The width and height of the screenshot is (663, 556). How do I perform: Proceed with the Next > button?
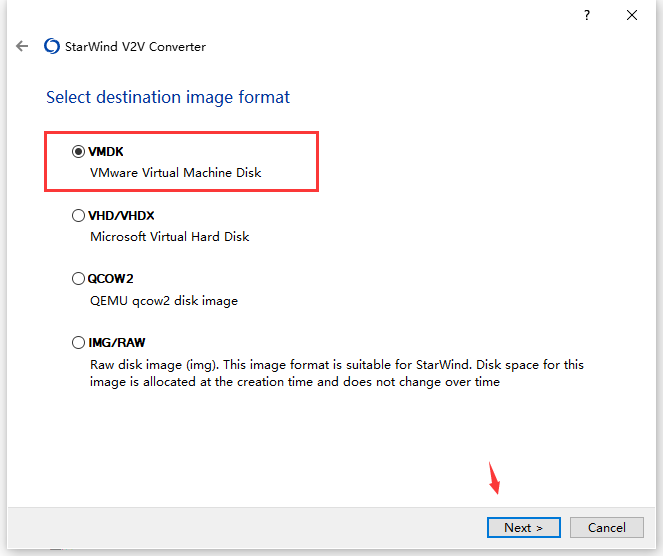(523, 528)
